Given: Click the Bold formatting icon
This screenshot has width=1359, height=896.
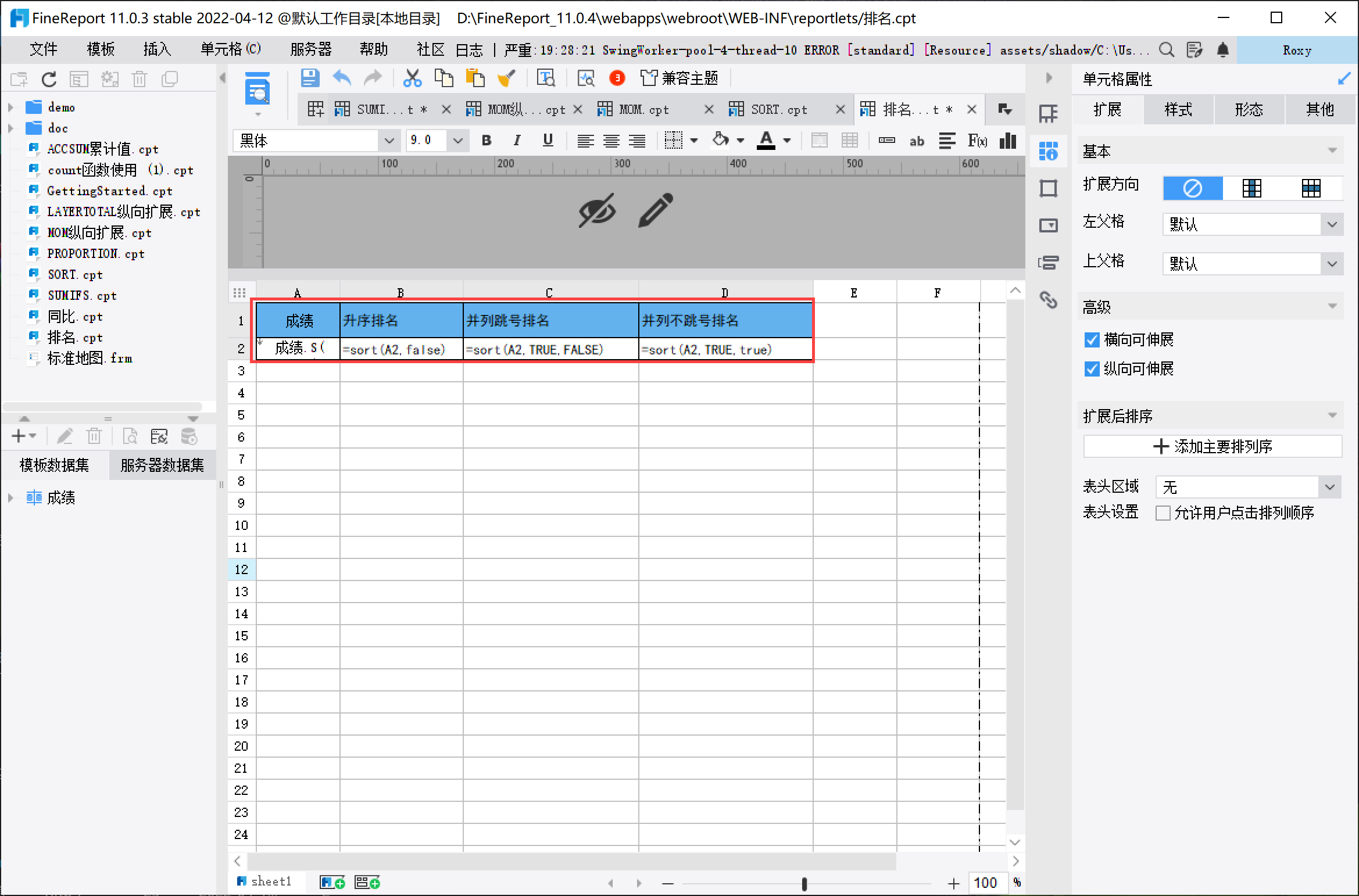Looking at the screenshot, I should (487, 141).
